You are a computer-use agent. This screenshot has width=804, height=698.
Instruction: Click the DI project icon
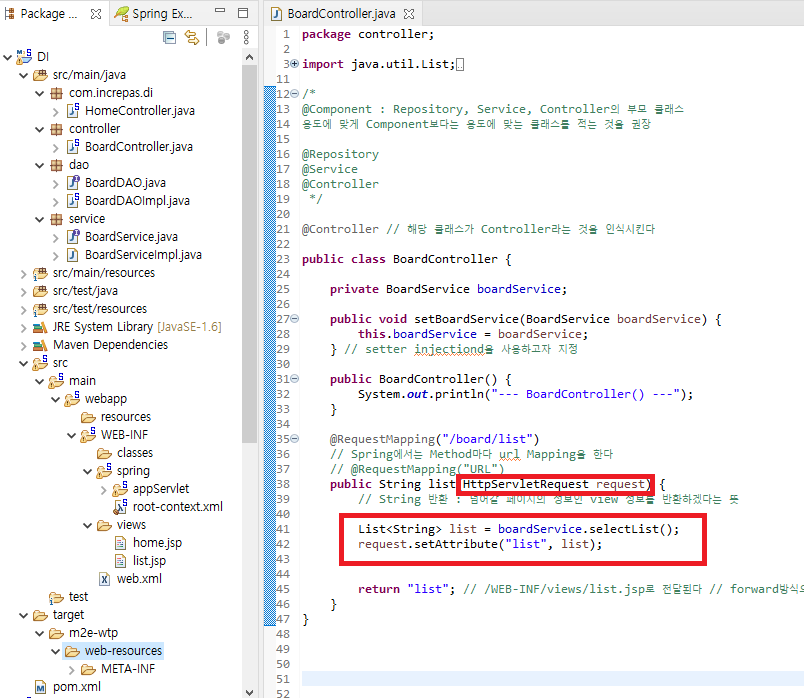[24, 56]
